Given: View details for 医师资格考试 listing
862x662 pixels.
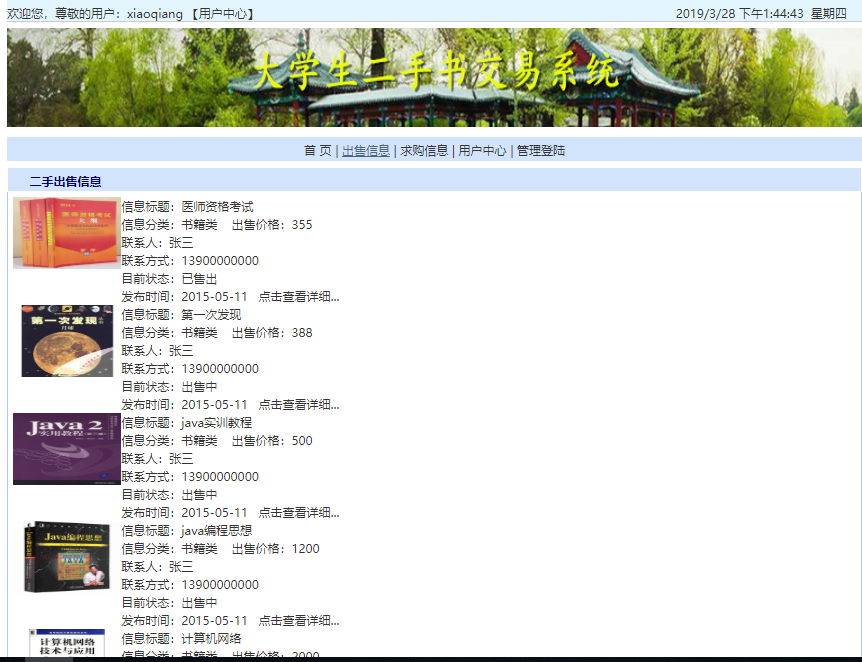Looking at the screenshot, I should [x=299, y=297].
